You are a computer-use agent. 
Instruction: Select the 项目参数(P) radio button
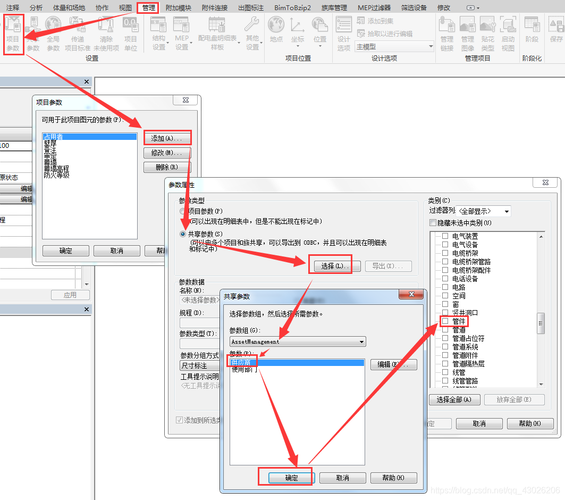183,211
